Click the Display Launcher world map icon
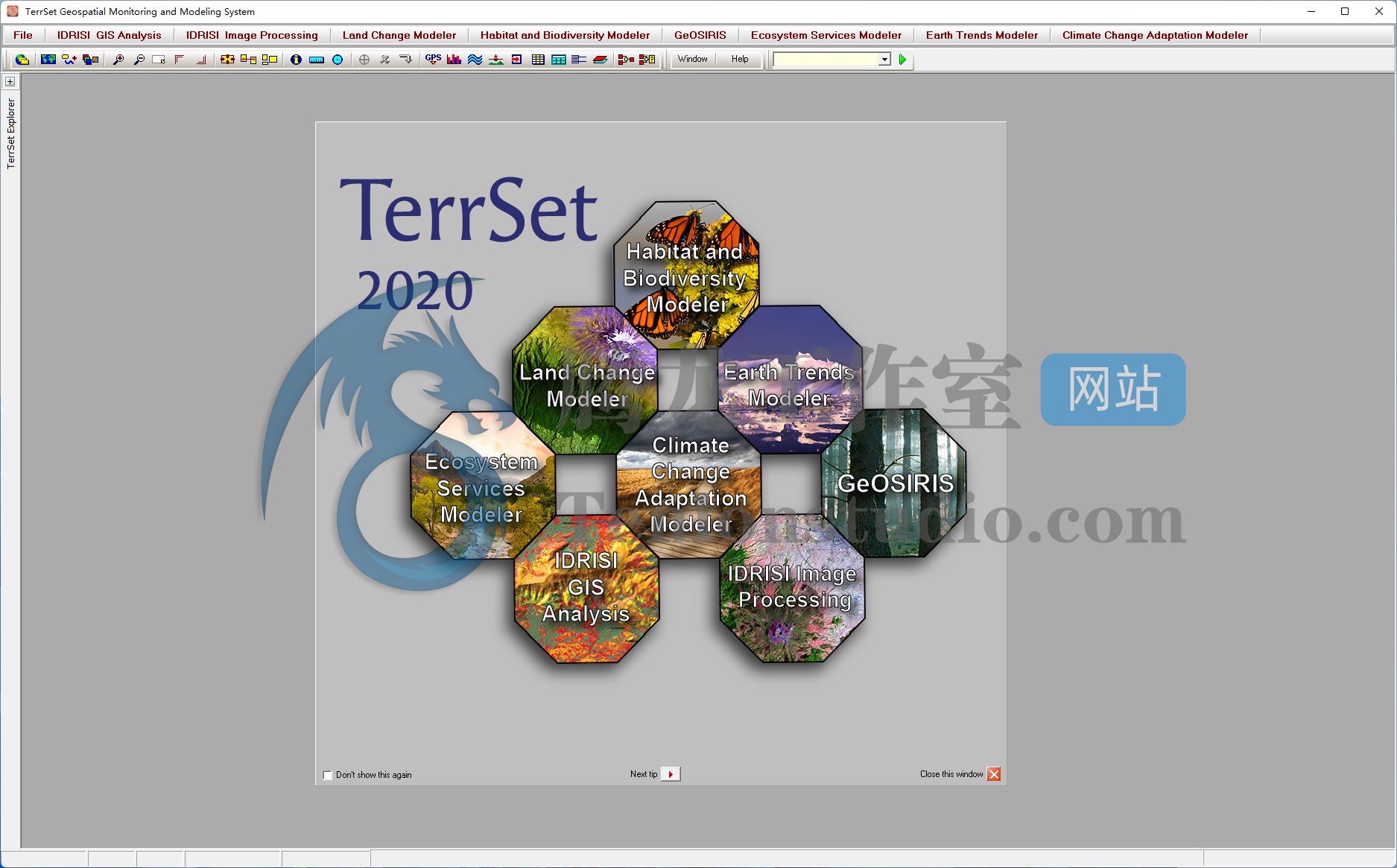Screen dimensions: 1397x868 click(x=48, y=60)
